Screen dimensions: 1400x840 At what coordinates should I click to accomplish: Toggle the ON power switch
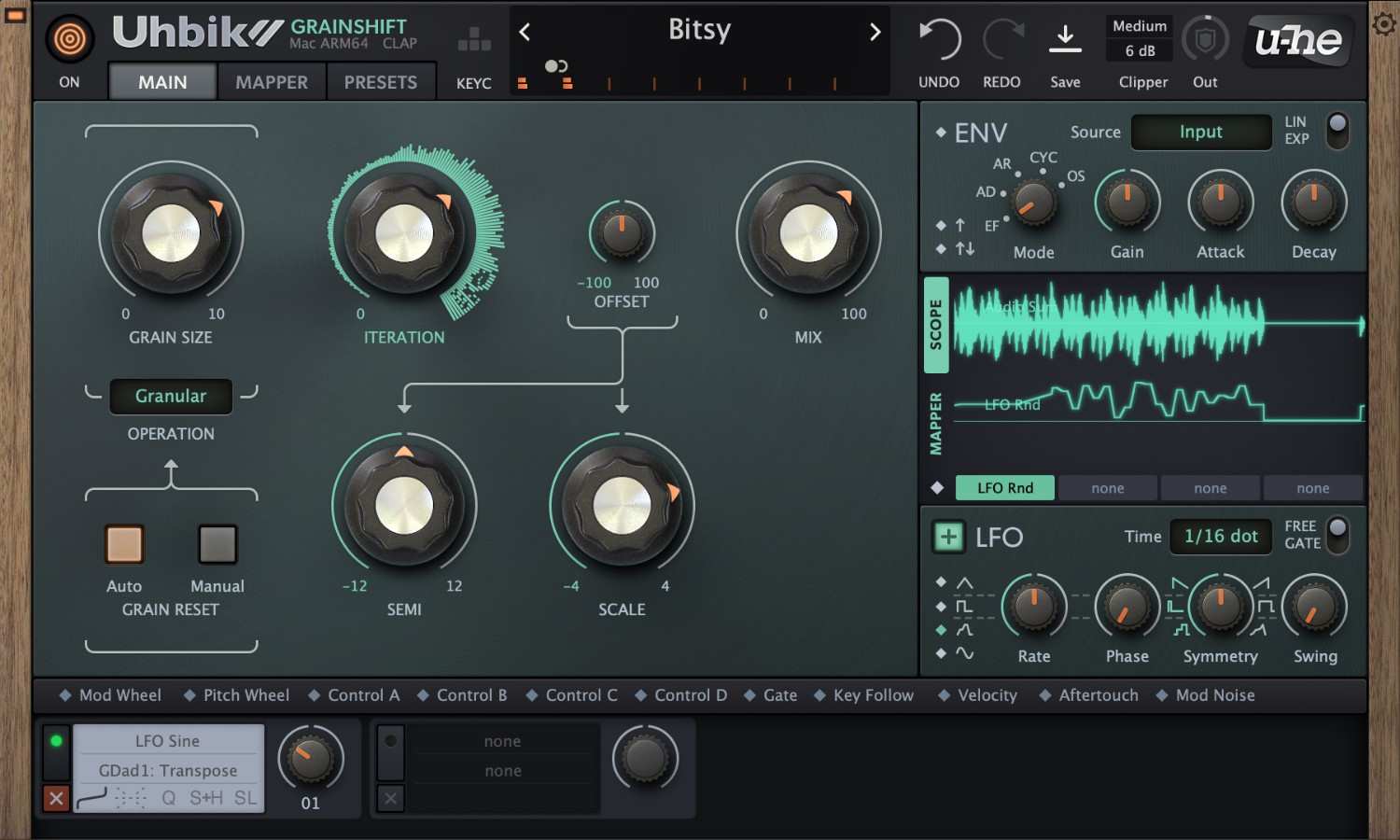click(x=69, y=82)
